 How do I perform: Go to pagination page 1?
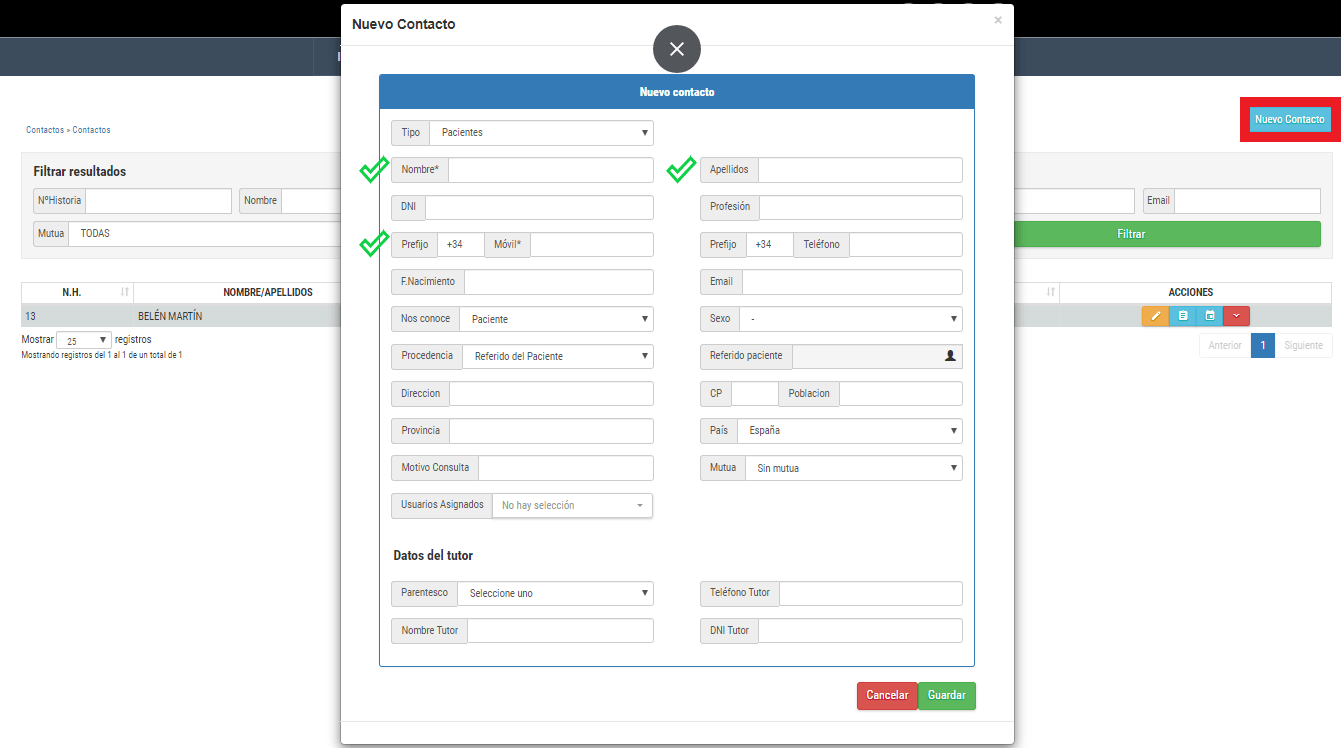(1262, 346)
